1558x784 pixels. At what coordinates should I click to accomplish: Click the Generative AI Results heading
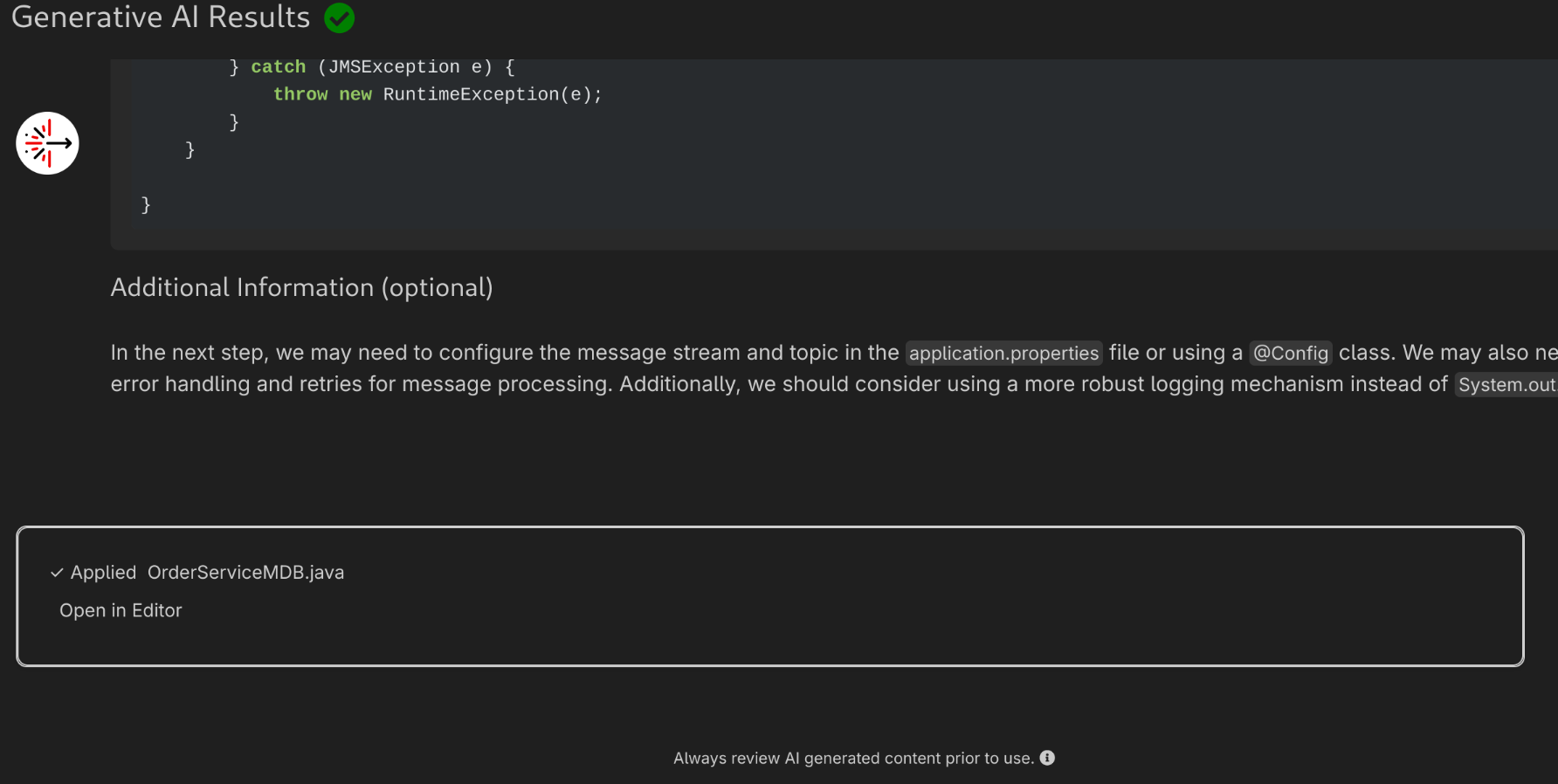click(161, 17)
